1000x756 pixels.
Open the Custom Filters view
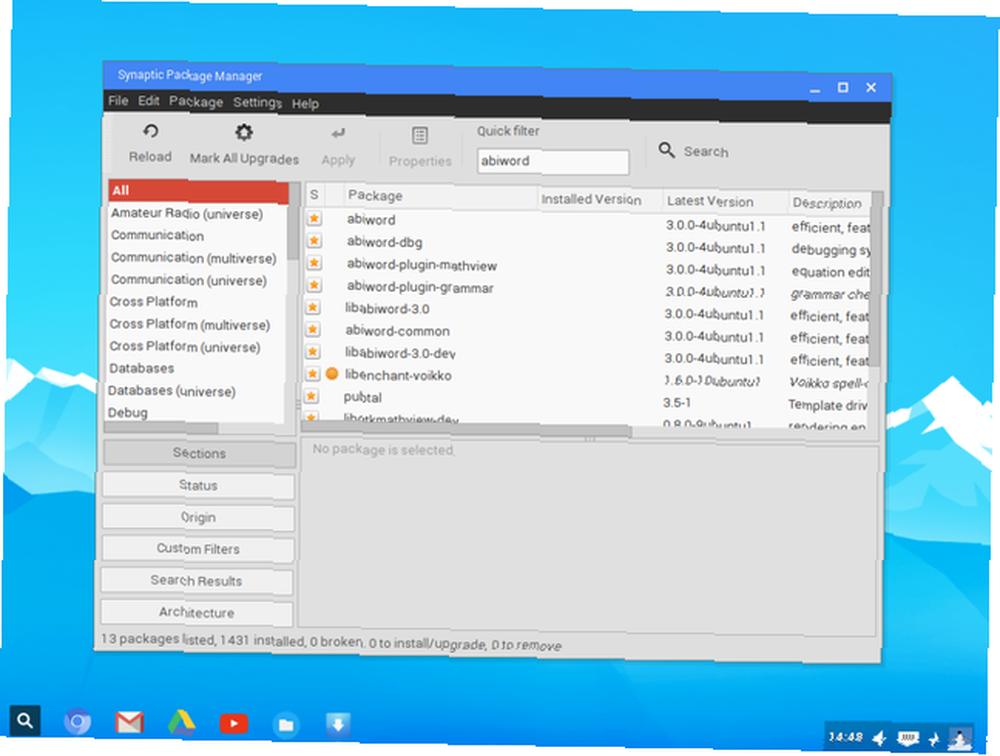click(x=198, y=549)
